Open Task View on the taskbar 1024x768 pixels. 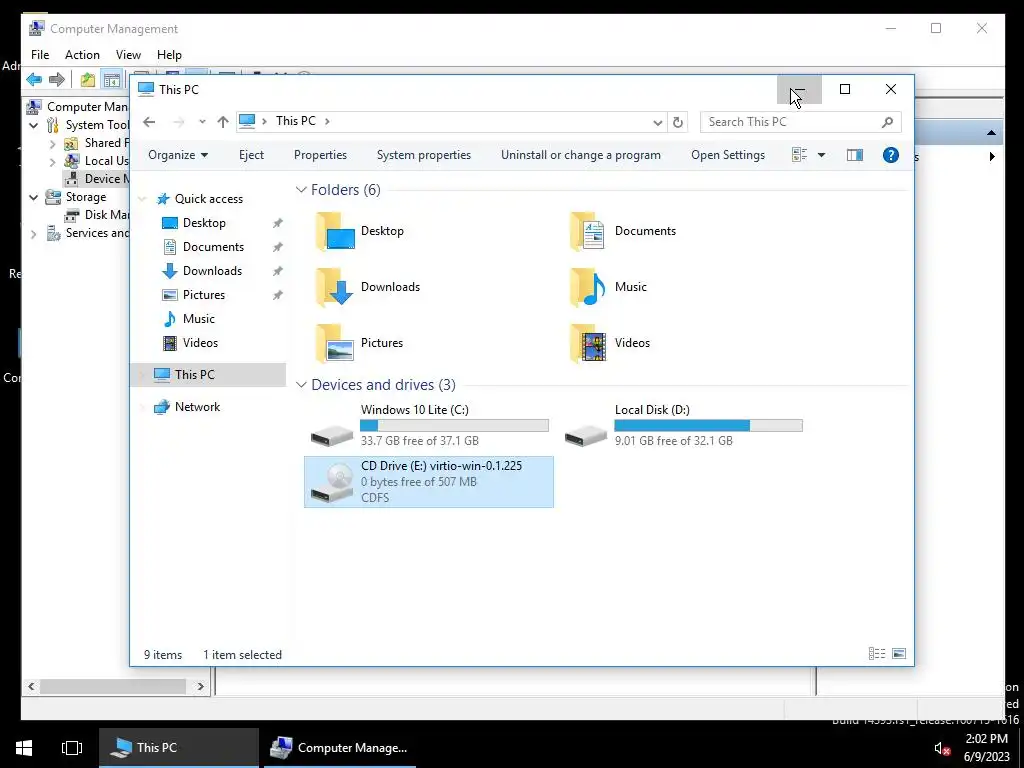click(72, 748)
